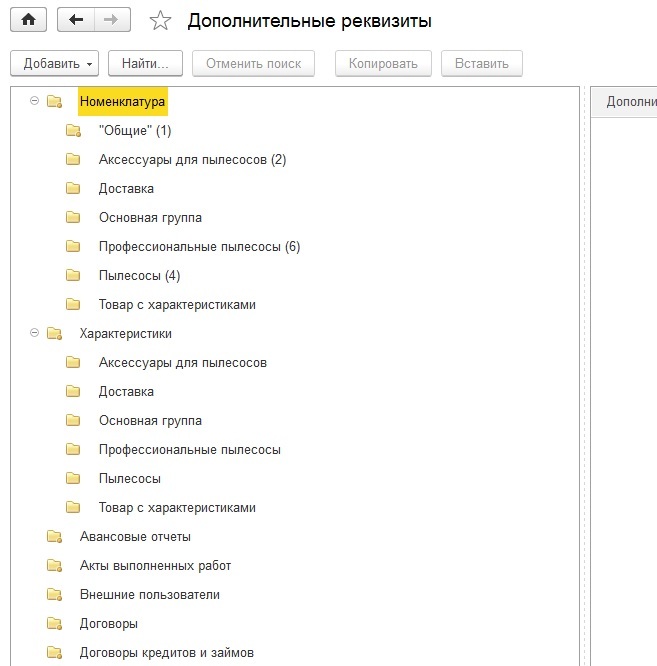Go to the home page icon
This screenshot has width=657, height=666.
[28, 20]
